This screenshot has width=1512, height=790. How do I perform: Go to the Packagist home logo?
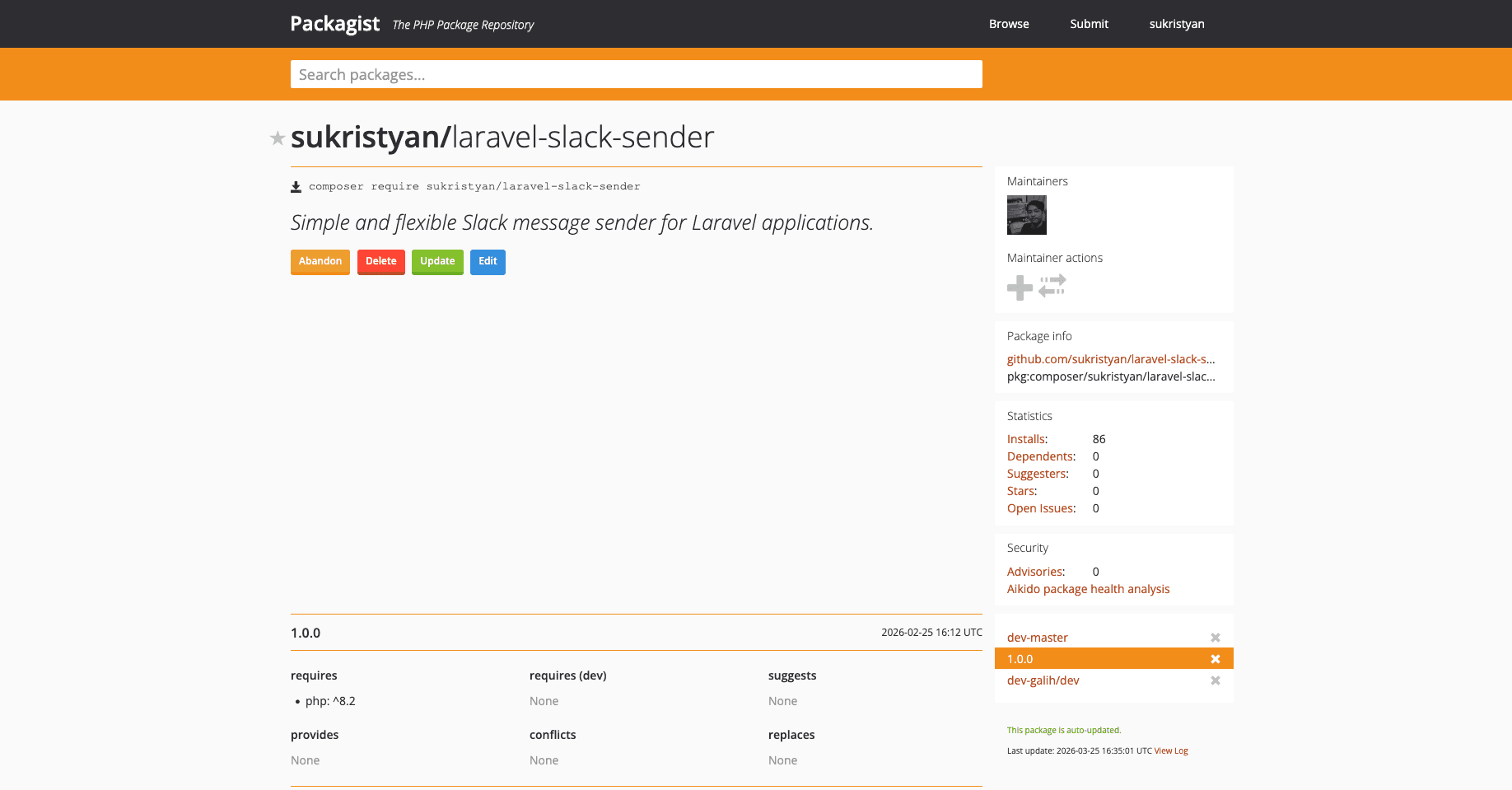point(335,24)
